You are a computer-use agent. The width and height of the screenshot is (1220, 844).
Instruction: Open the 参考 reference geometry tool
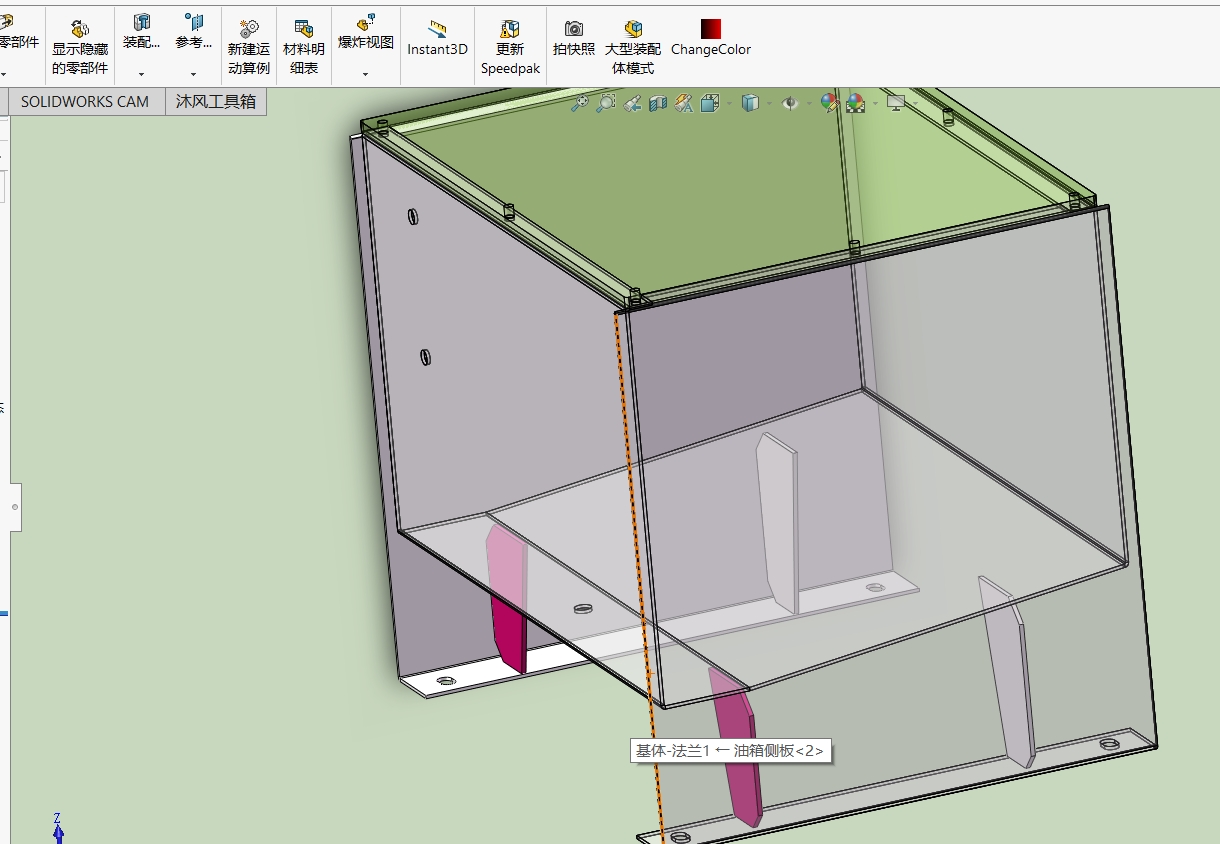tap(193, 33)
